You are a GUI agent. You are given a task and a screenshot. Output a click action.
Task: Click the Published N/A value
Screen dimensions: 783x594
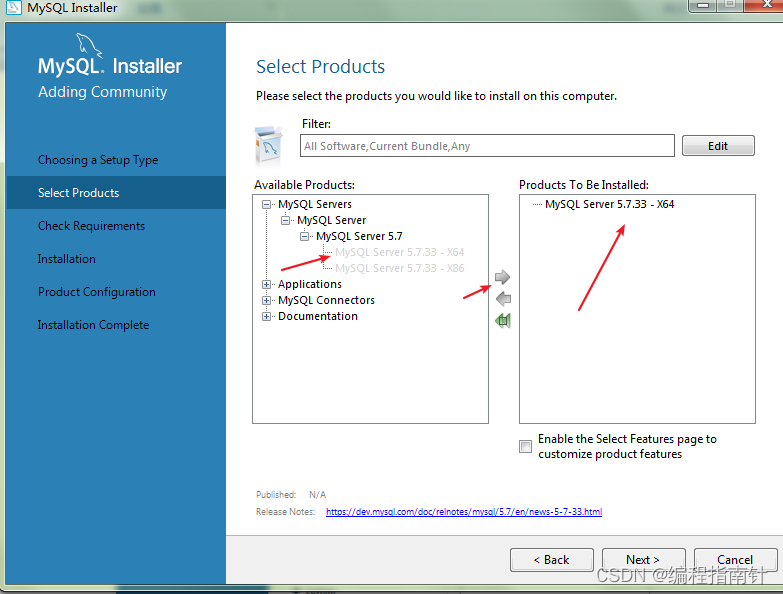[x=318, y=495]
